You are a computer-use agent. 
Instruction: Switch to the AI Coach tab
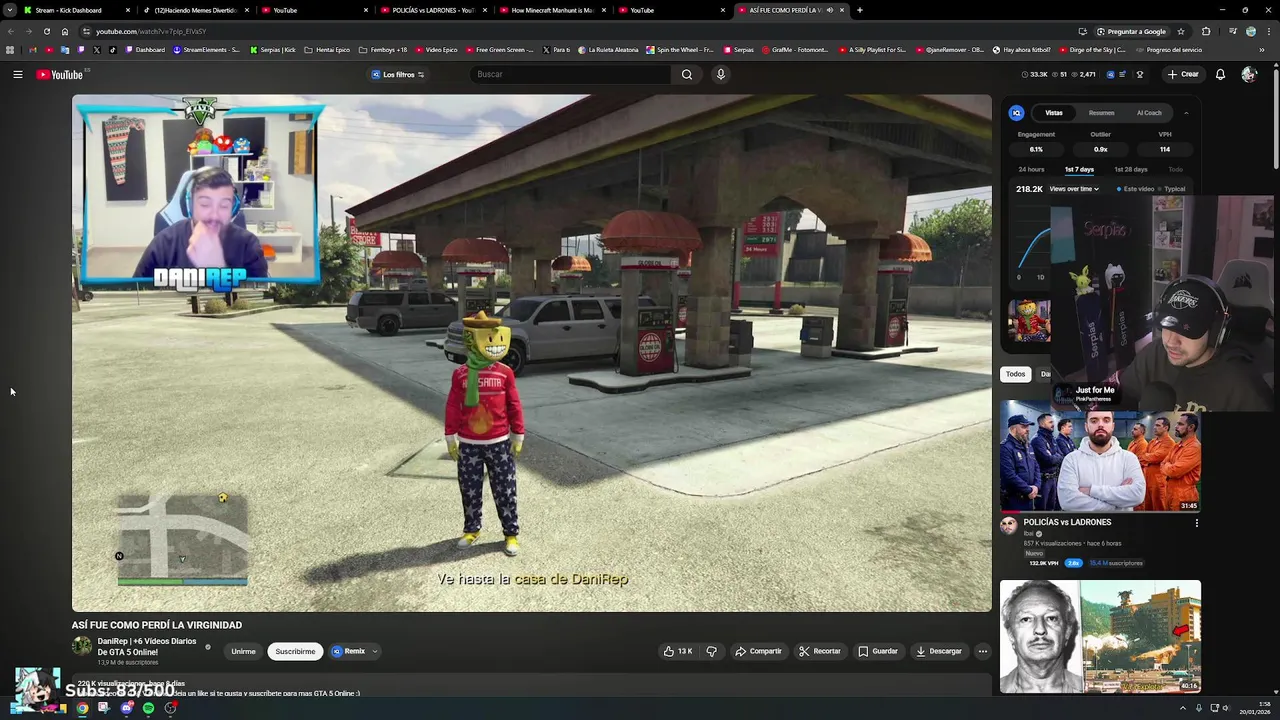1149,113
